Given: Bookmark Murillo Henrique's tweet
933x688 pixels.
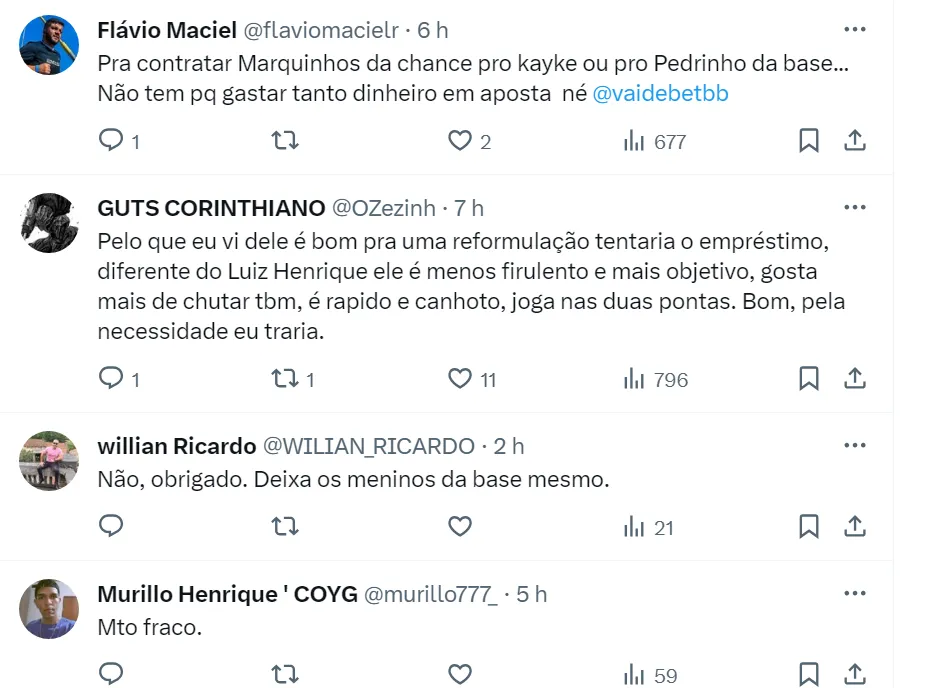Looking at the screenshot, I should pos(809,673).
